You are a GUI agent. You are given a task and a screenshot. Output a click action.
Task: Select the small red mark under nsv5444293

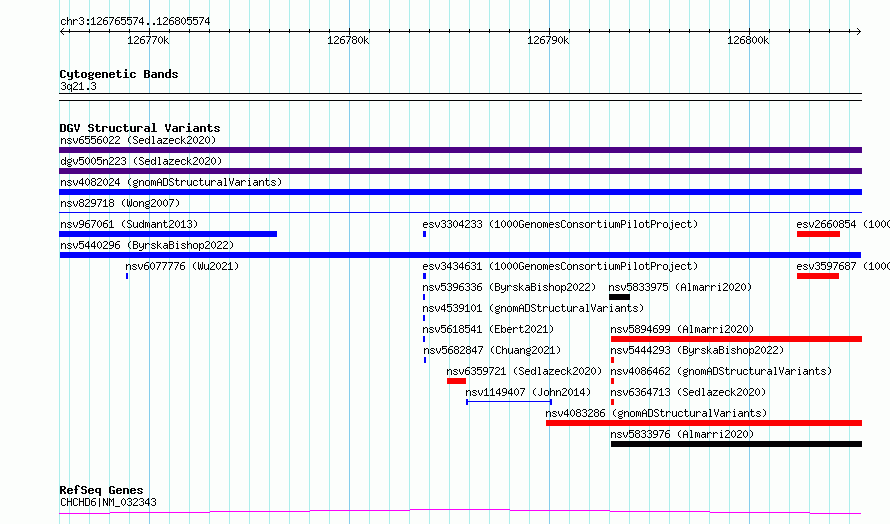click(x=612, y=360)
